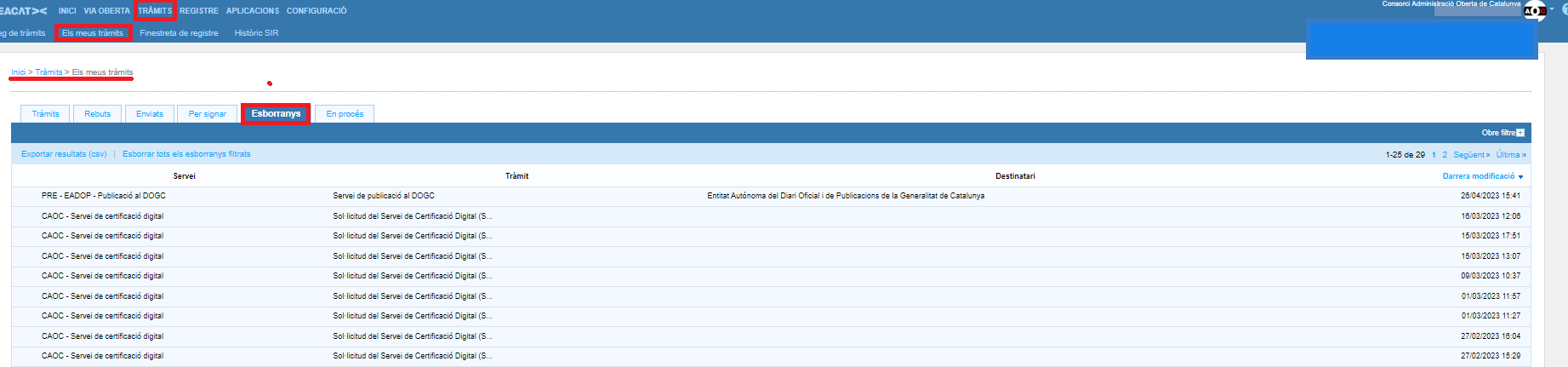Open the TRÀMITS top menu
Screen dimensions: 1568x367
(155, 11)
